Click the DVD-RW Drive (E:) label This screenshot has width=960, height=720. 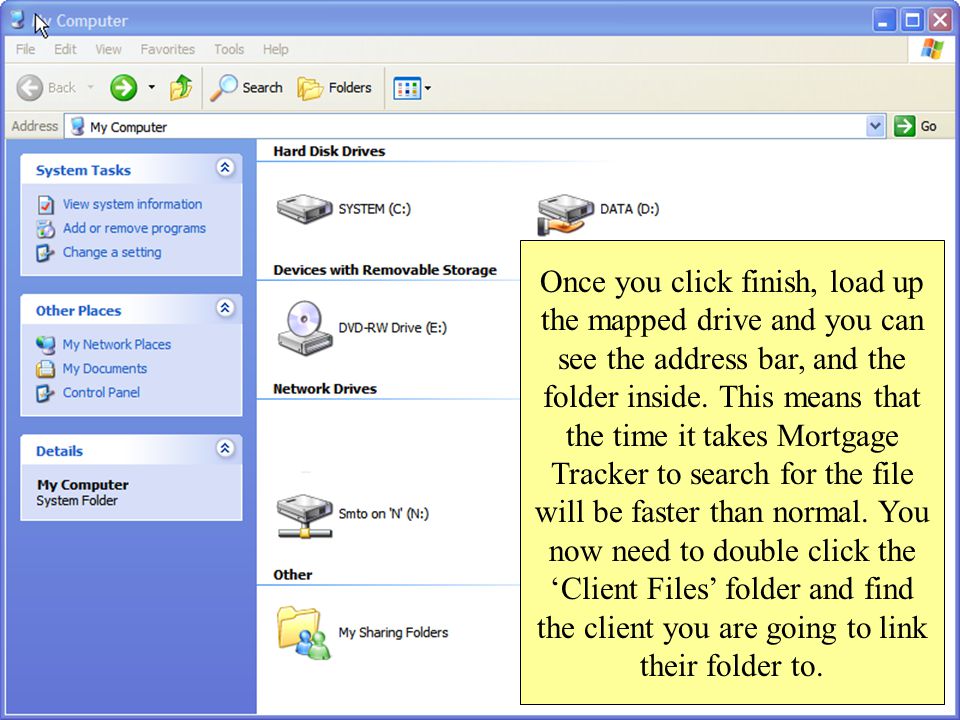[392, 328]
